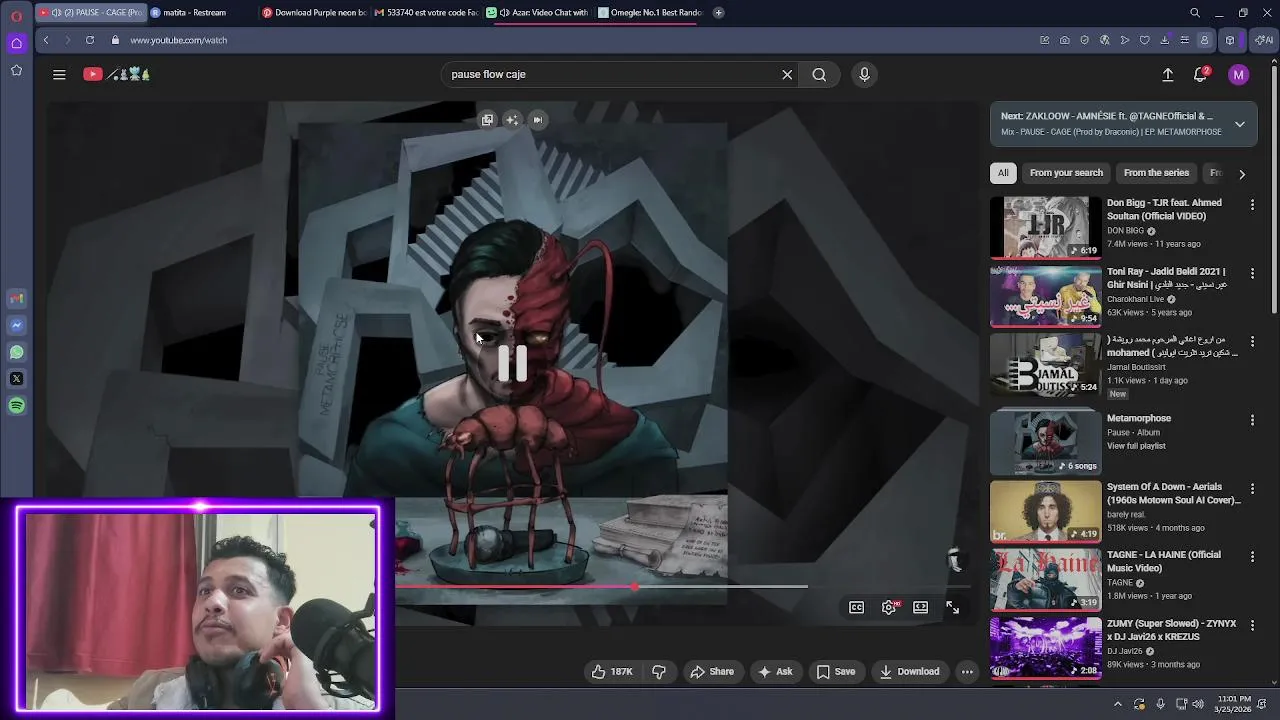The height and width of the screenshot is (720, 1280).
Task: Go to the YouTube home logo
Action: click(x=116, y=74)
